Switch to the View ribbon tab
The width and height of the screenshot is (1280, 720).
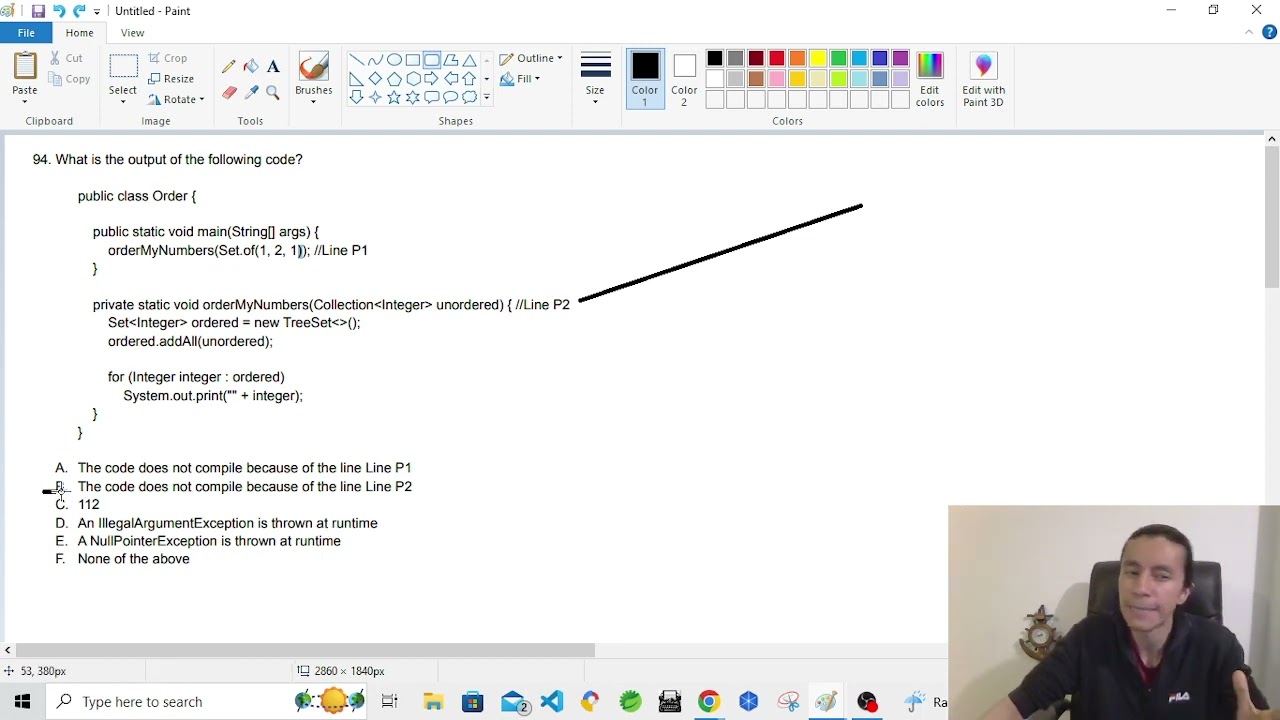pyautogui.click(x=132, y=33)
